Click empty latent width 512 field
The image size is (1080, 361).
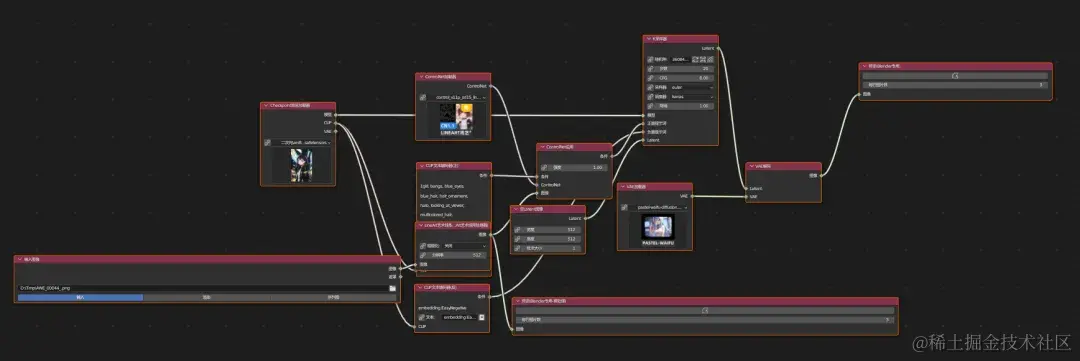552,230
